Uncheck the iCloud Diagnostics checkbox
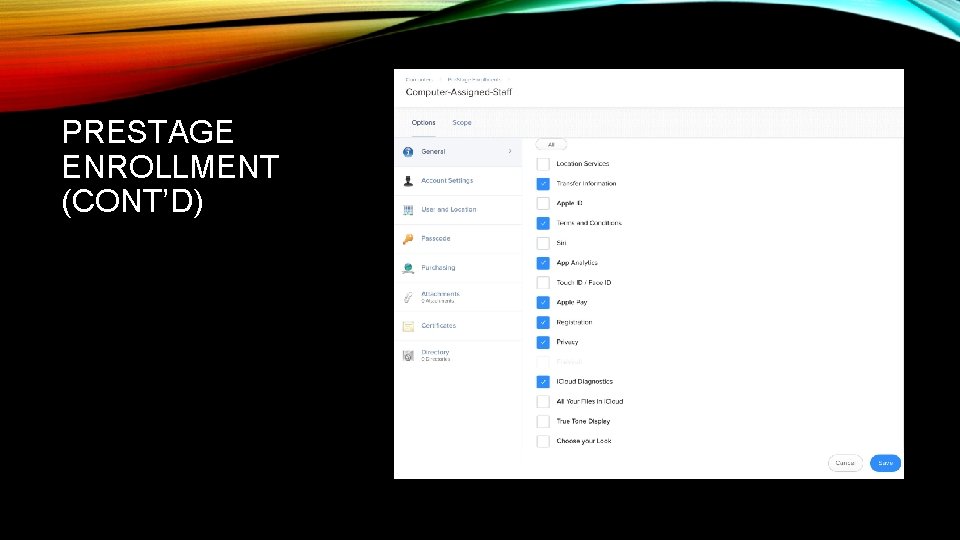Image resolution: width=960 pixels, height=540 pixels. (543, 381)
